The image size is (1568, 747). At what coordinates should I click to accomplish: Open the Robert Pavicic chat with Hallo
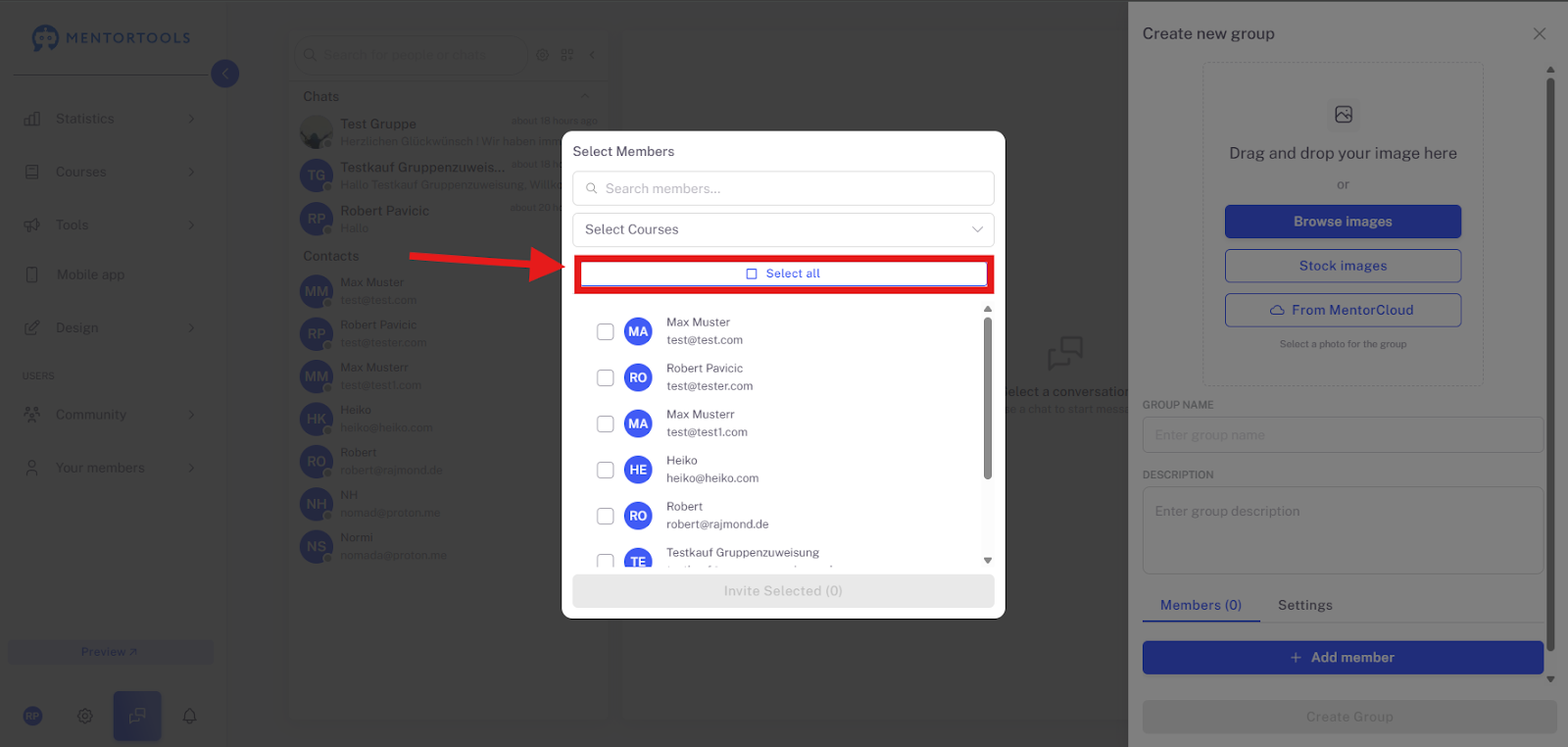point(449,219)
